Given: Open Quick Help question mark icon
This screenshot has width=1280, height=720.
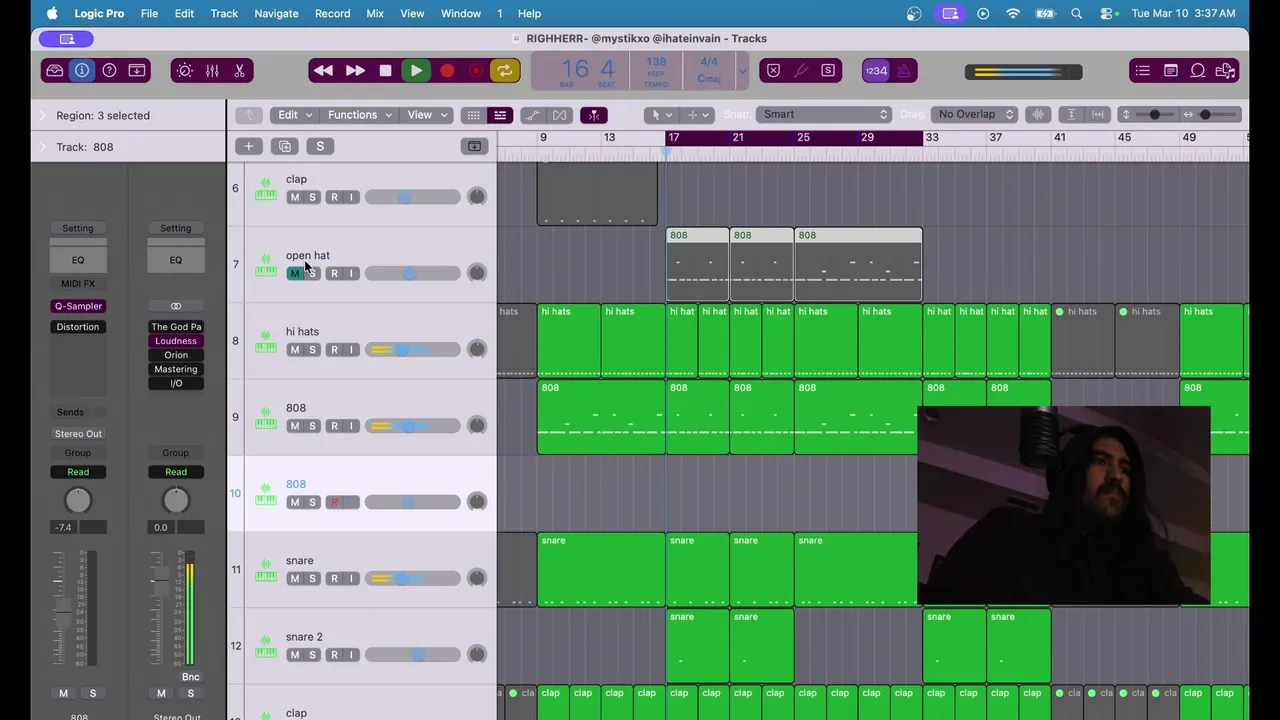Looking at the screenshot, I should (x=109, y=71).
